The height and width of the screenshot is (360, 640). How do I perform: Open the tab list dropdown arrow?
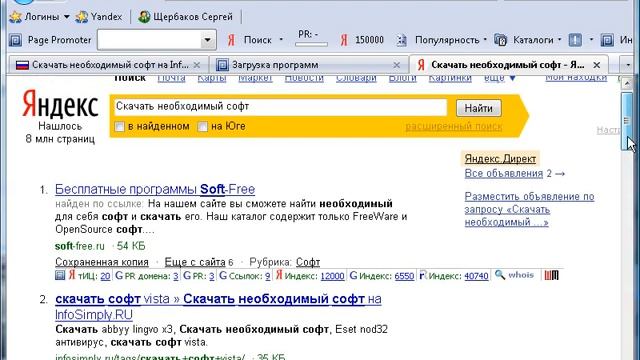point(628,65)
